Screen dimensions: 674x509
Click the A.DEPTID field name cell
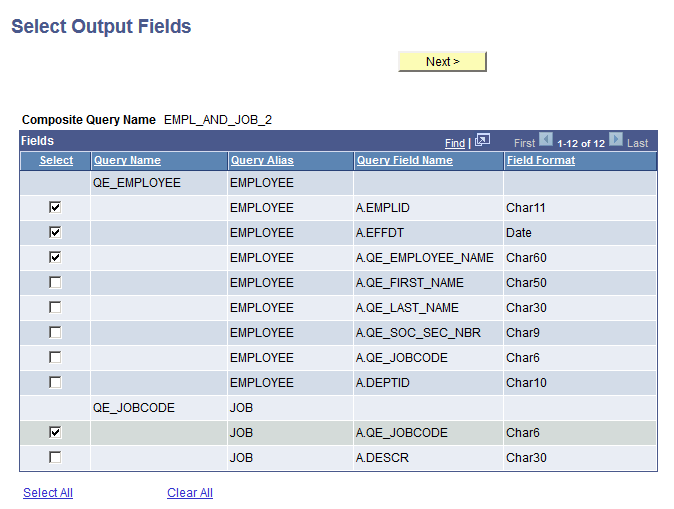[x=383, y=383]
